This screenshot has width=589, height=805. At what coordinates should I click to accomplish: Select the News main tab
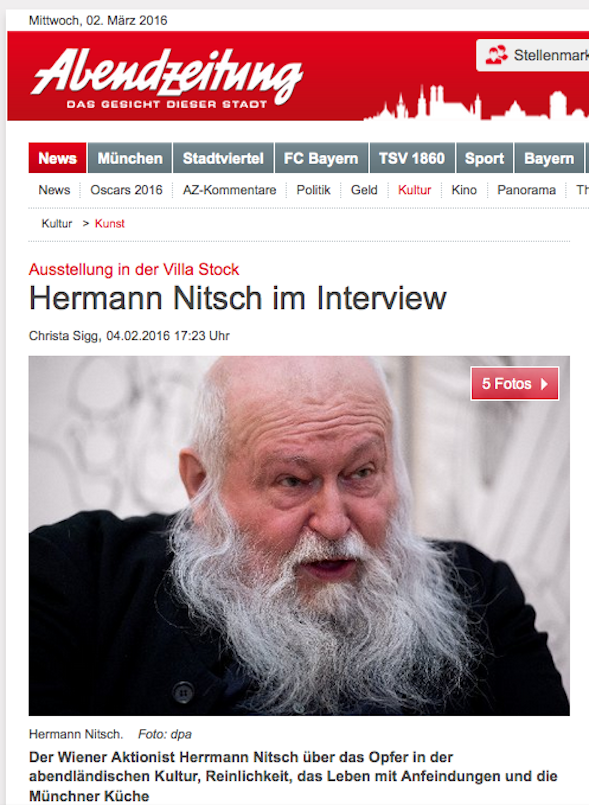click(x=58, y=158)
